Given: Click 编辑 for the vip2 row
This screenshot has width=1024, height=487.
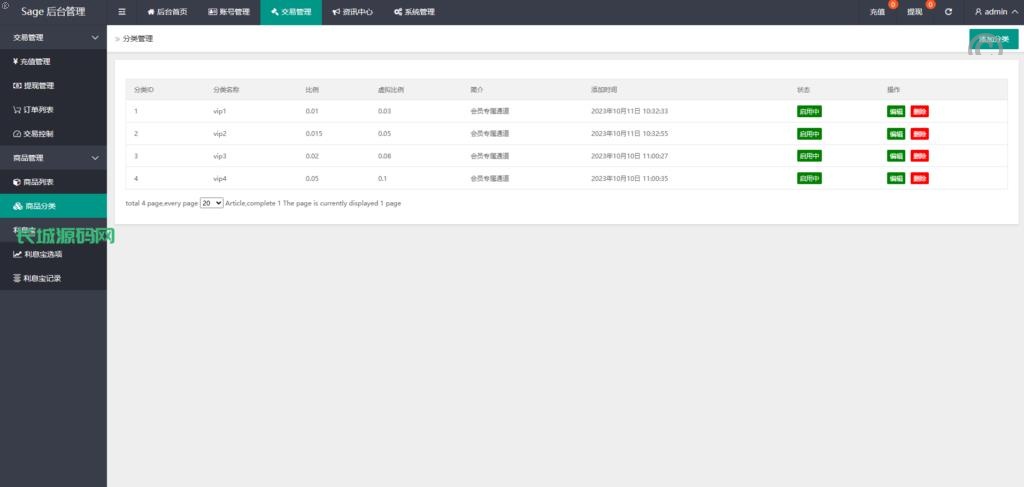Looking at the screenshot, I should (896, 134).
